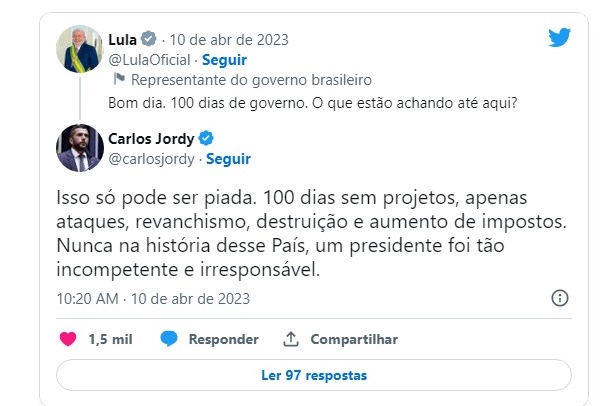Click the share arrow icon

291,339
